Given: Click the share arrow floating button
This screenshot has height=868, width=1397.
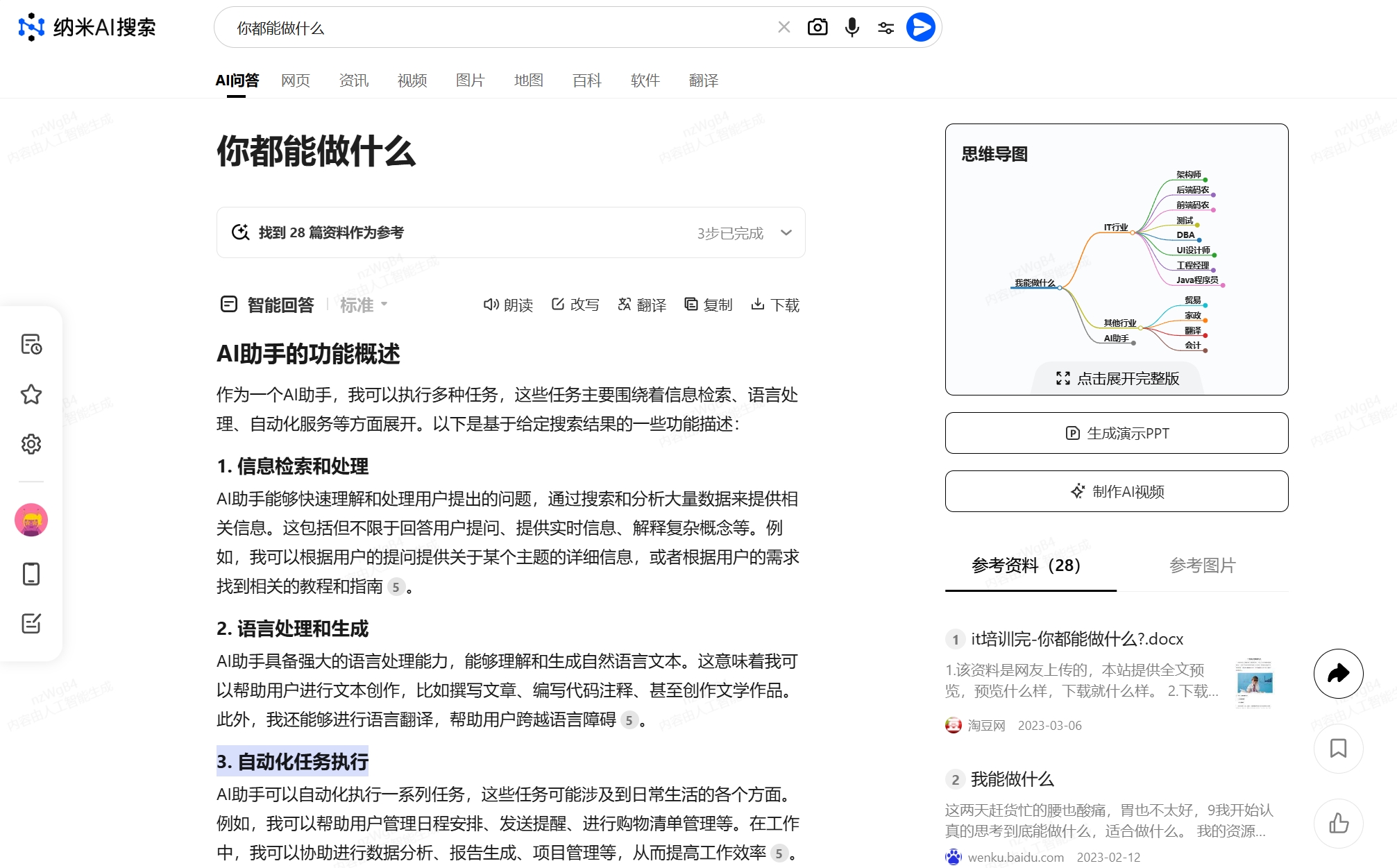Looking at the screenshot, I should 1338,673.
